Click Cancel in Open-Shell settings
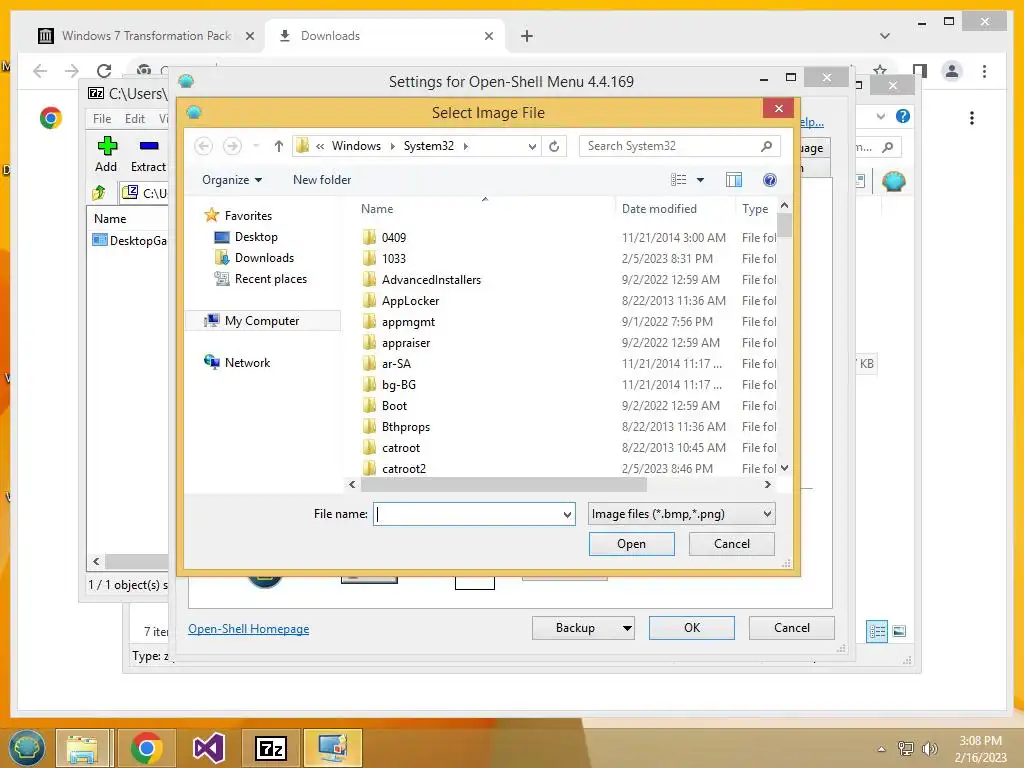The width and height of the screenshot is (1024, 768). coord(792,628)
